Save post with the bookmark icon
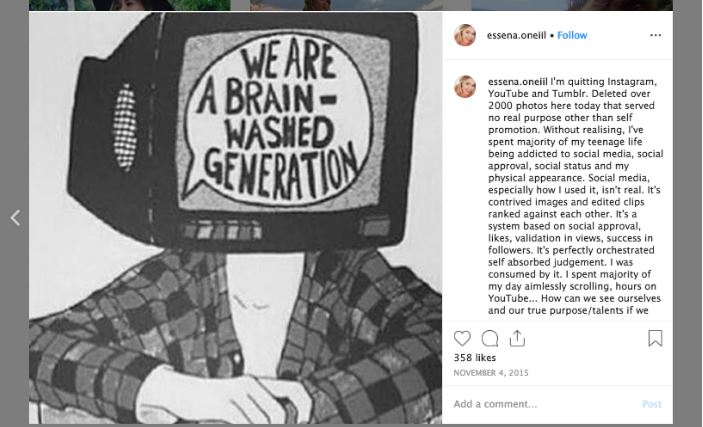 tap(655, 338)
